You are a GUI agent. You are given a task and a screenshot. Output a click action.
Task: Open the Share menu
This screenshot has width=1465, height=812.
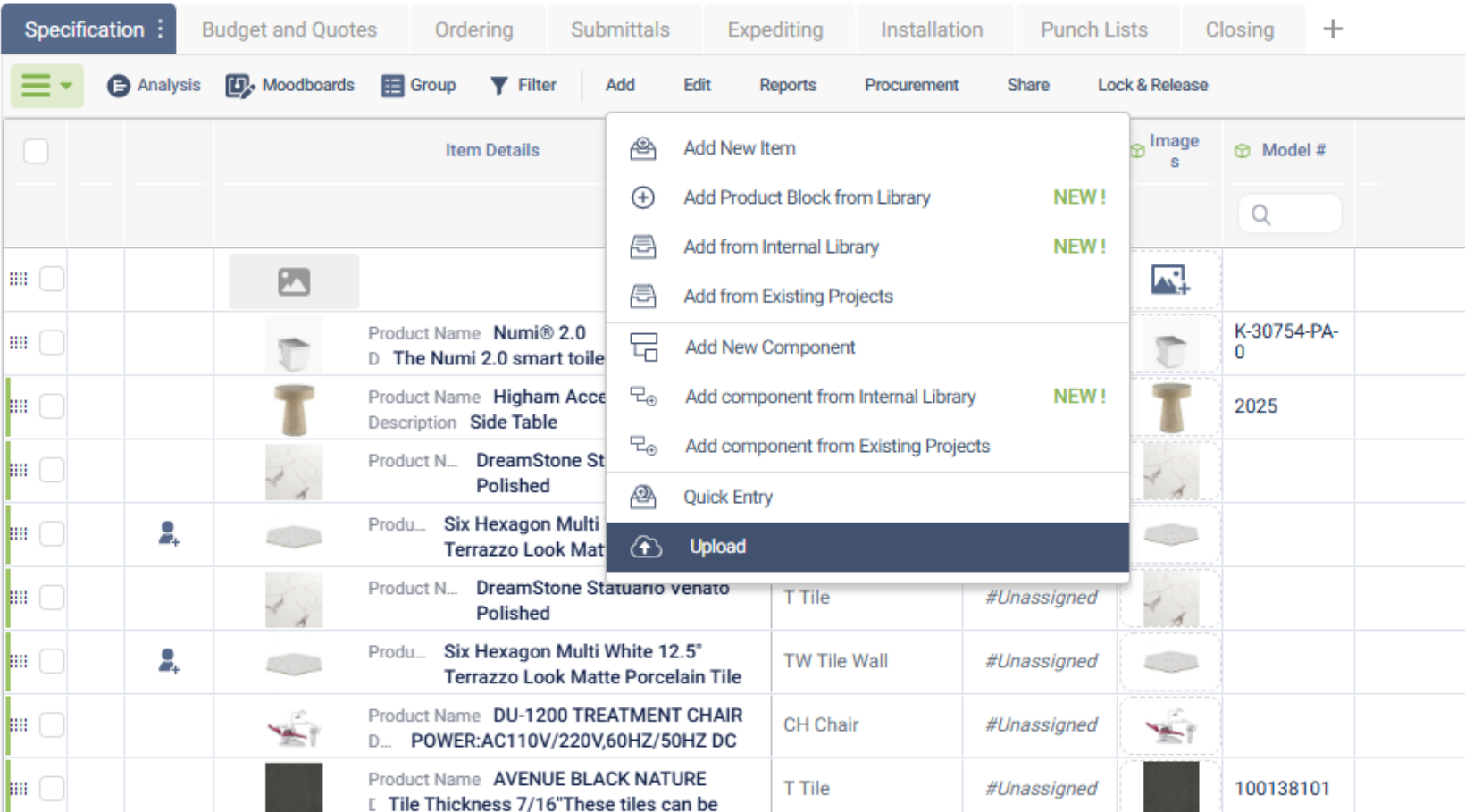pyautogui.click(x=1028, y=86)
